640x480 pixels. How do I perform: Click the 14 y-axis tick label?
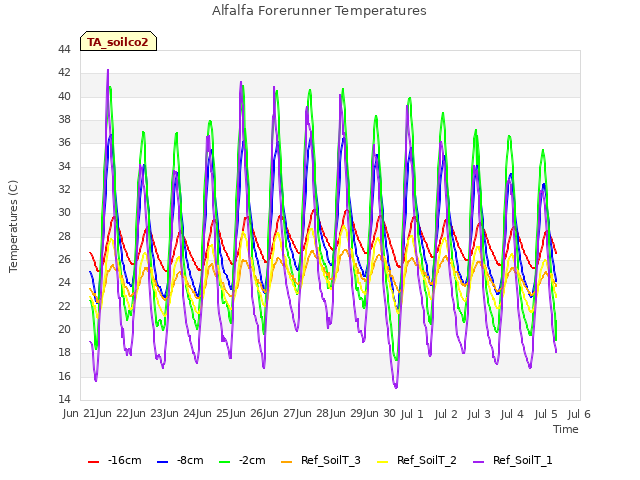[x=64, y=399]
